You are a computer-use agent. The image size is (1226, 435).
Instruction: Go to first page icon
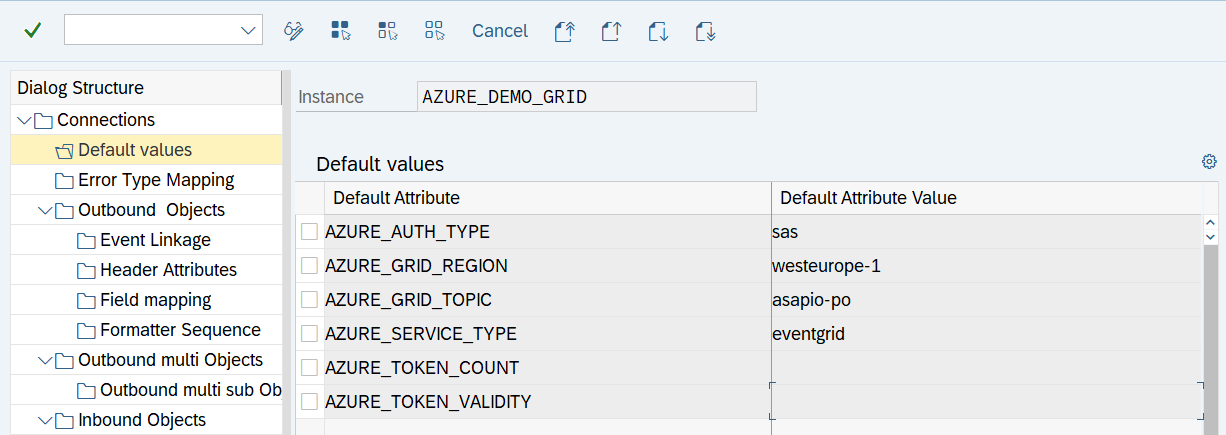pyautogui.click(x=565, y=31)
